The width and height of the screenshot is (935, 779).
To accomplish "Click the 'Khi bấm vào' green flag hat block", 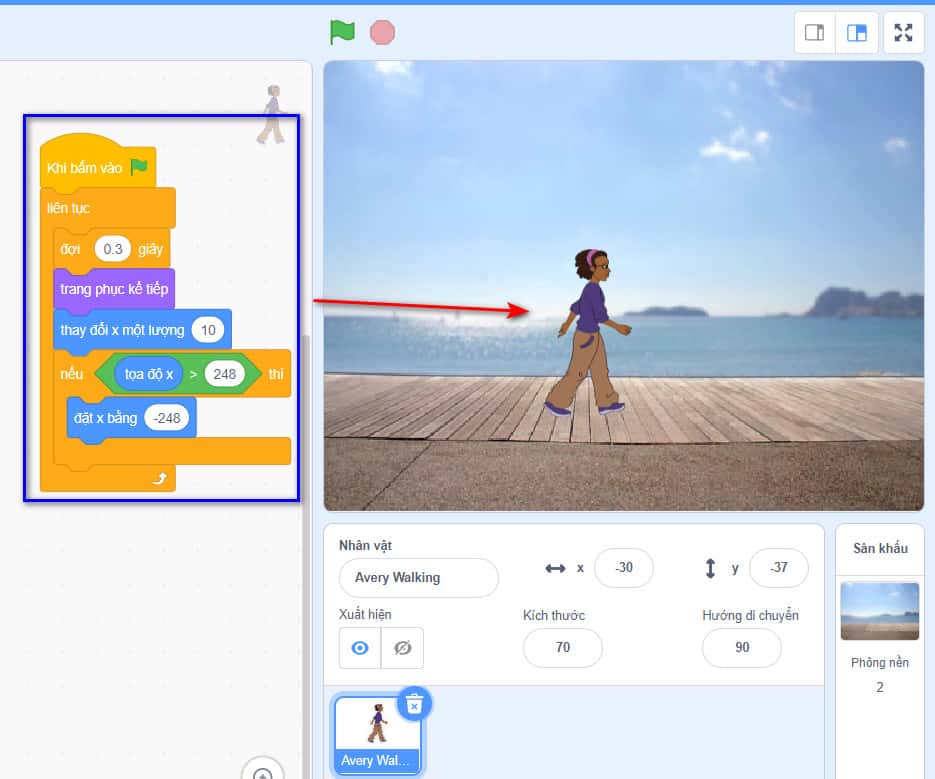I will pos(85,168).
